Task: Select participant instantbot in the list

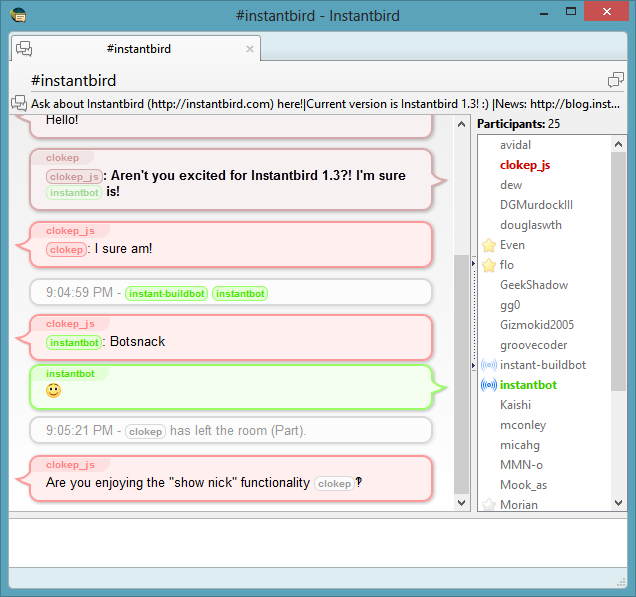Action: pos(545,385)
